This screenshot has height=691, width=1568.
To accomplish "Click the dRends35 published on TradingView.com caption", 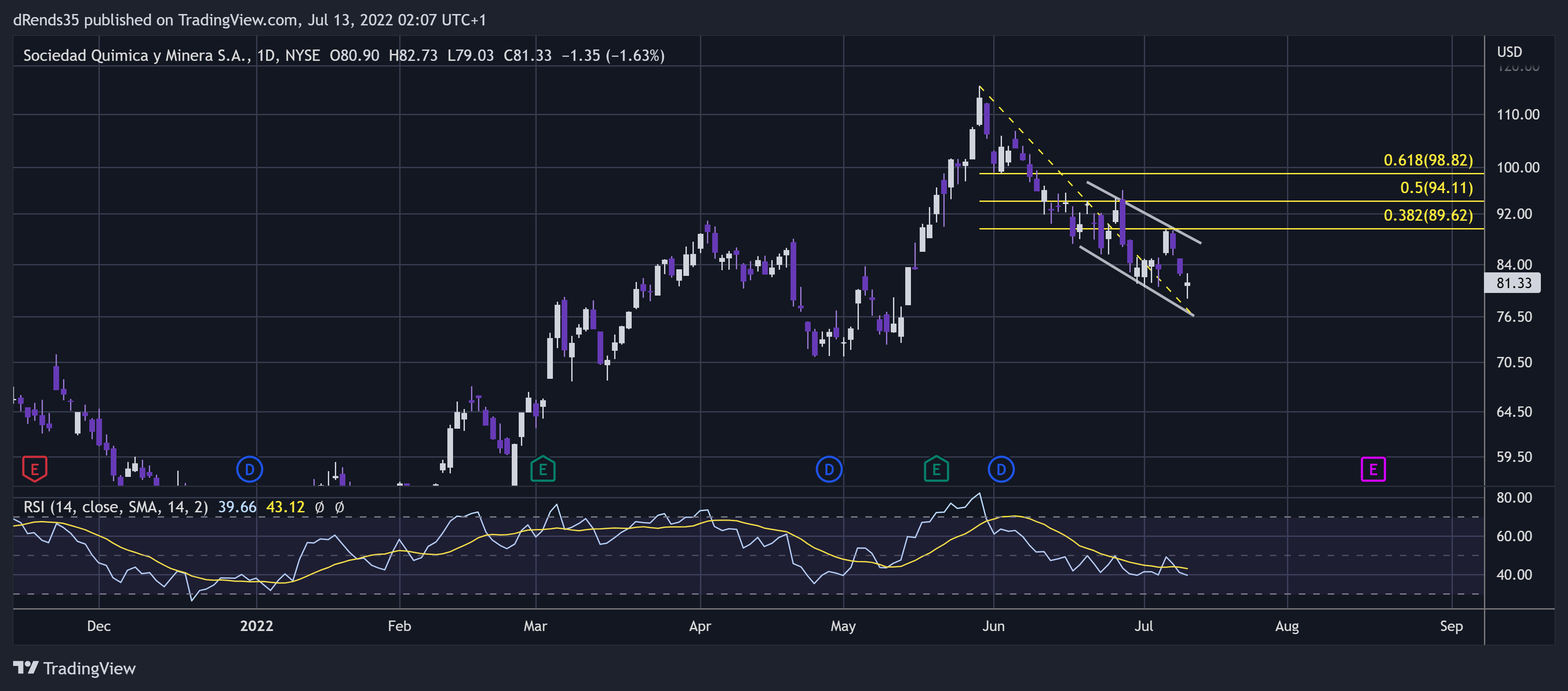I will coord(250,20).
